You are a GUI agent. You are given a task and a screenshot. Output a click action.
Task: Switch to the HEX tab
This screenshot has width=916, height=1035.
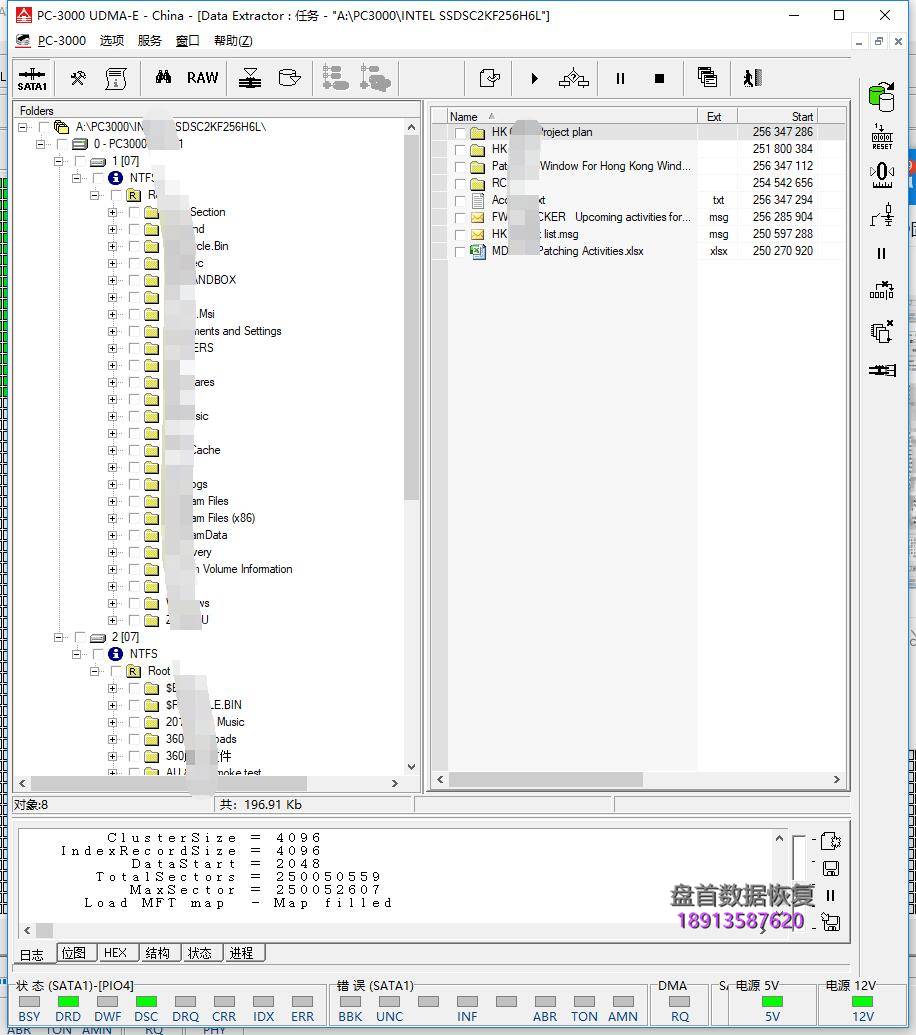(x=116, y=953)
